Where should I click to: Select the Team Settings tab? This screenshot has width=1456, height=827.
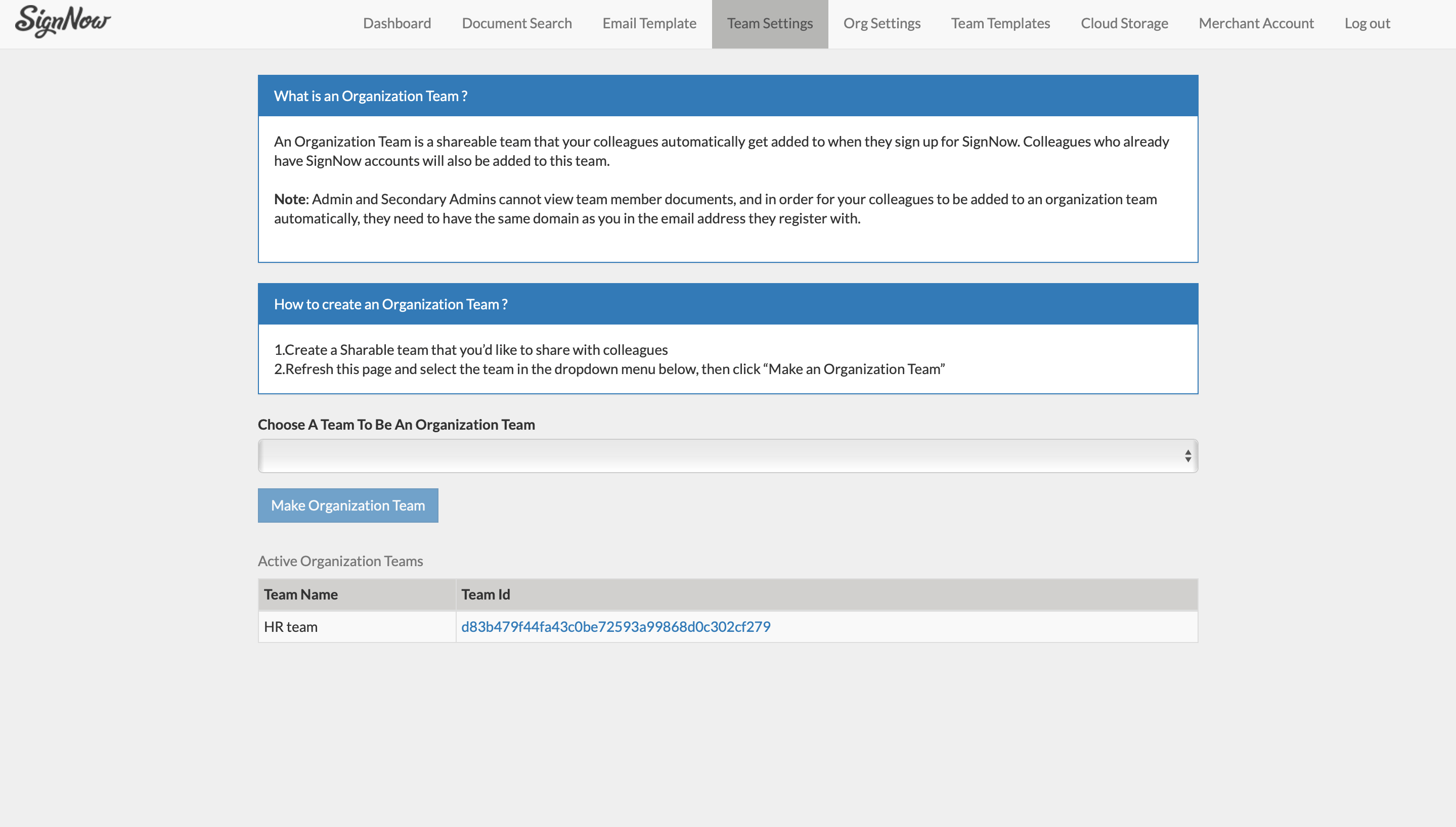coord(769,23)
